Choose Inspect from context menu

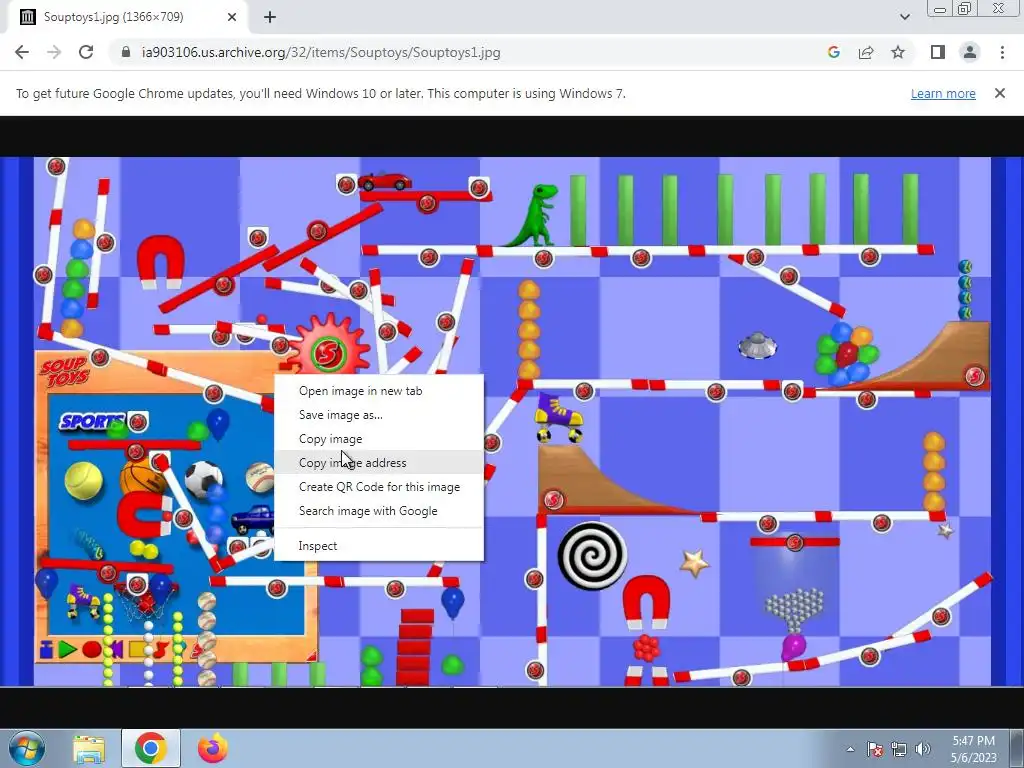pos(379,546)
